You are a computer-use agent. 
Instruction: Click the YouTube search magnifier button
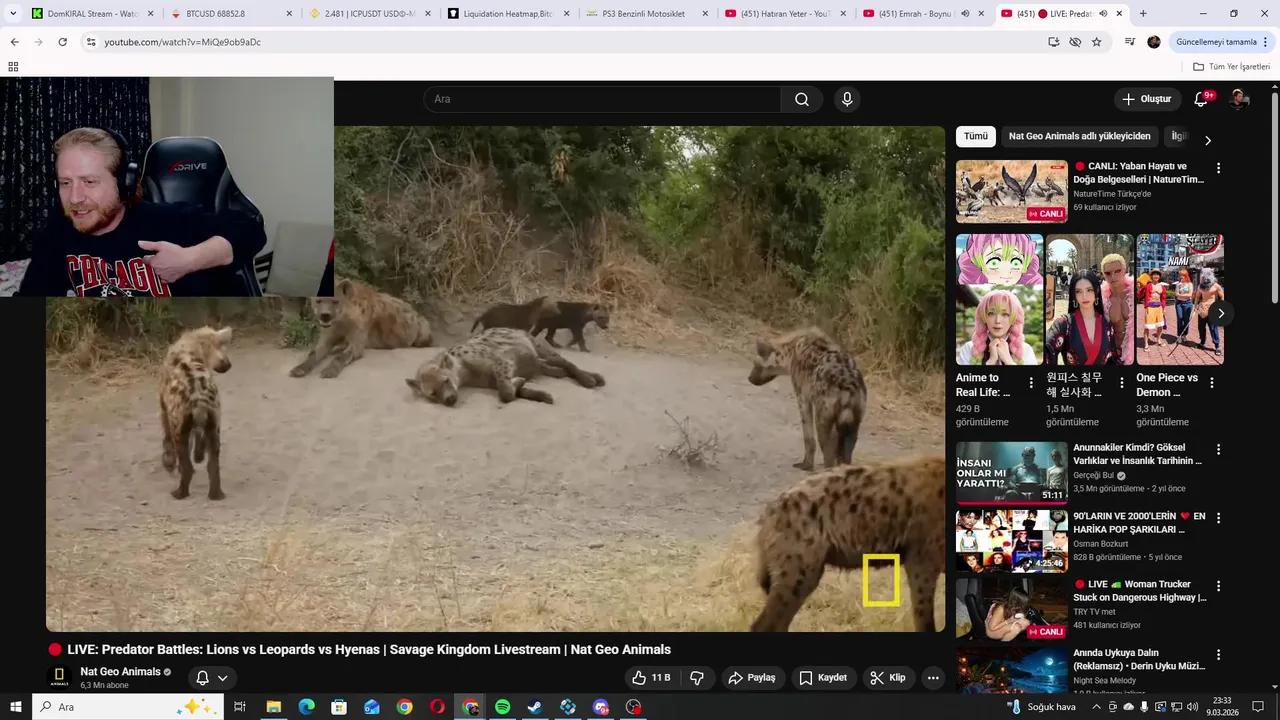click(802, 99)
